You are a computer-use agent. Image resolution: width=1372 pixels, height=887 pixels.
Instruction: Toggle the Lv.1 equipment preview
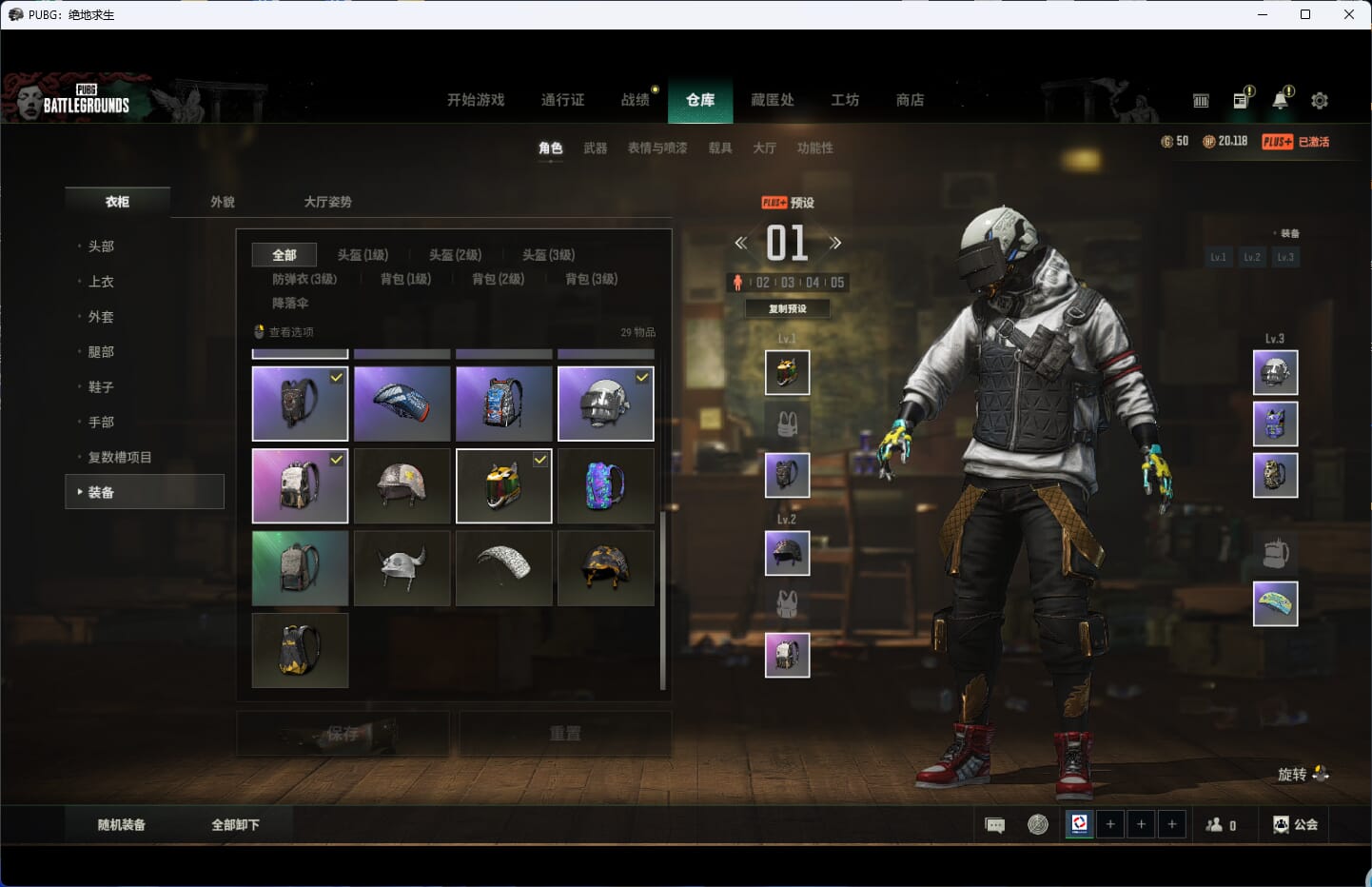click(1219, 257)
